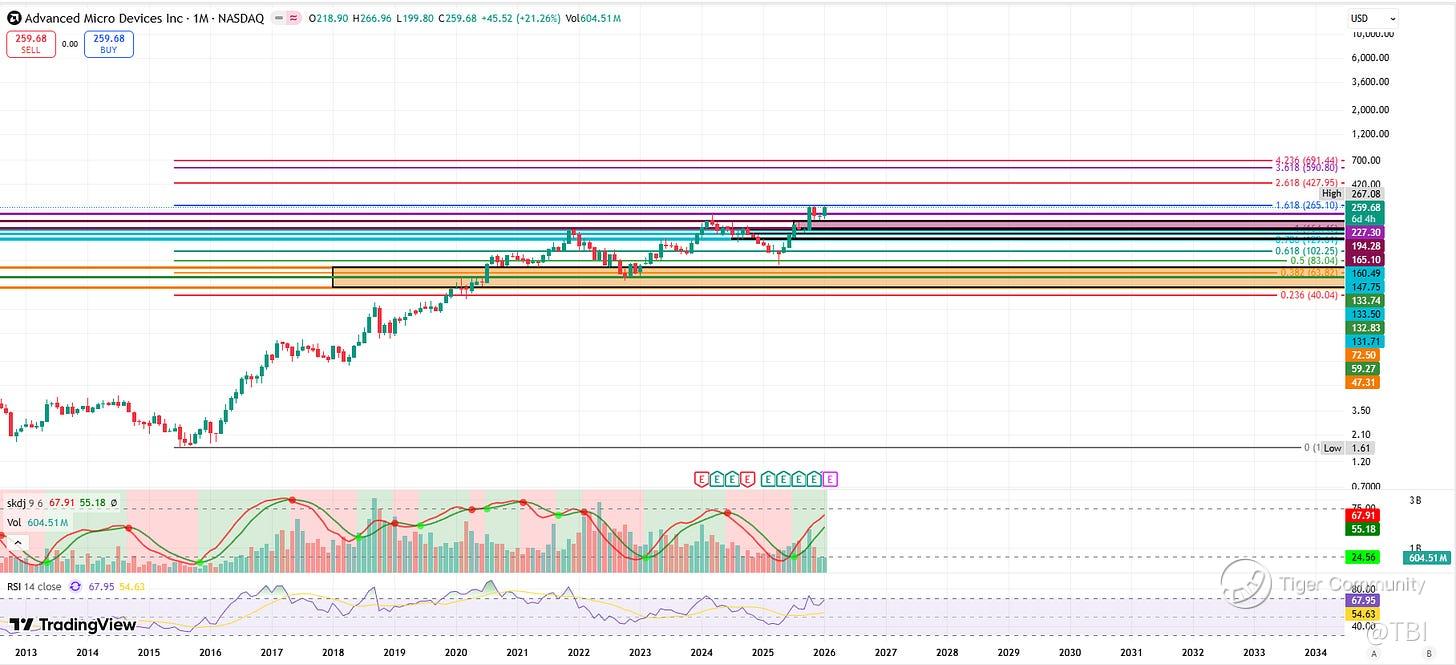Click the purple 227.30 price tag

(1366, 232)
